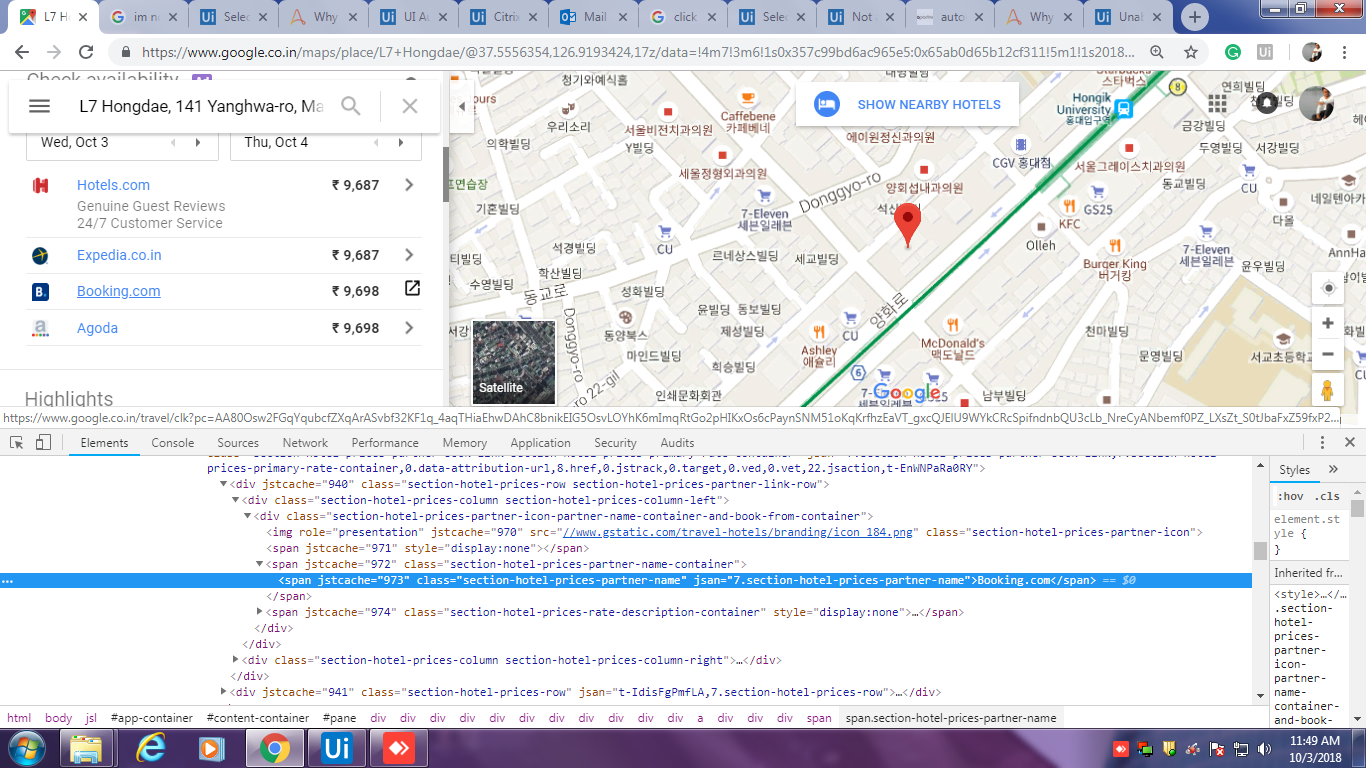This screenshot has height=768, width=1366.
Task: Click the Booking.com logo icon
Action: tap(41, 292)
